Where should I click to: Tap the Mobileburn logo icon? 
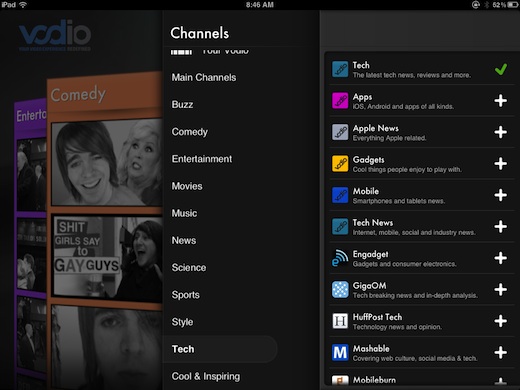coord(340,380)
